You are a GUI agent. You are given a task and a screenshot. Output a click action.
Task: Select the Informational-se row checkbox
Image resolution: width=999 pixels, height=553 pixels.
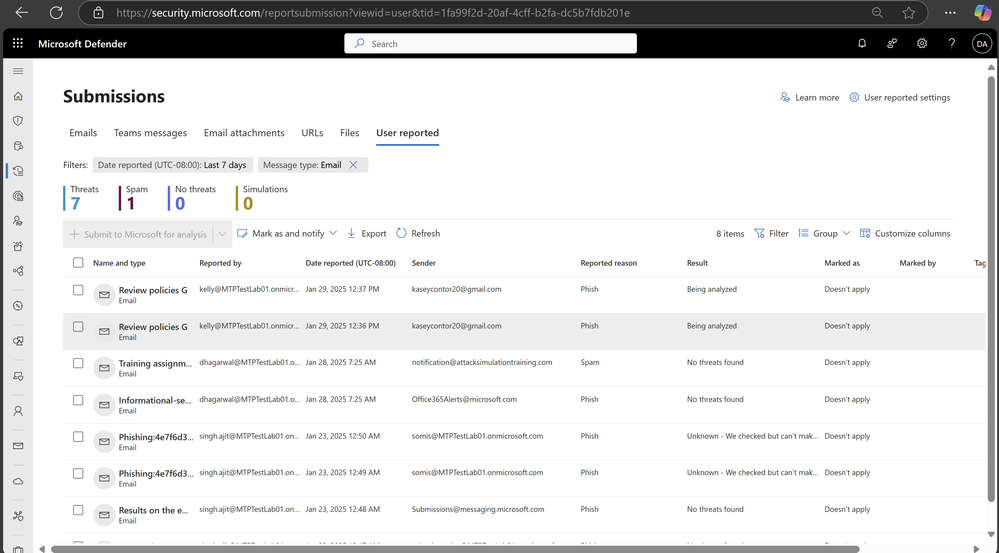tap(78, 400)
